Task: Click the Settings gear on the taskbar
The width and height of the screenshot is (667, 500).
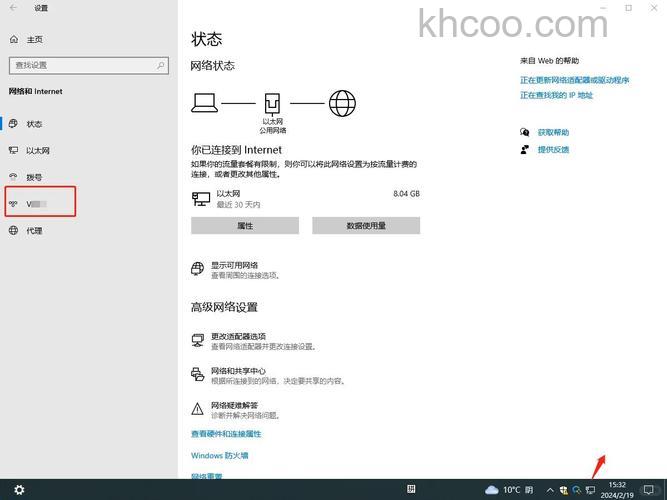Action: [19, 490]
